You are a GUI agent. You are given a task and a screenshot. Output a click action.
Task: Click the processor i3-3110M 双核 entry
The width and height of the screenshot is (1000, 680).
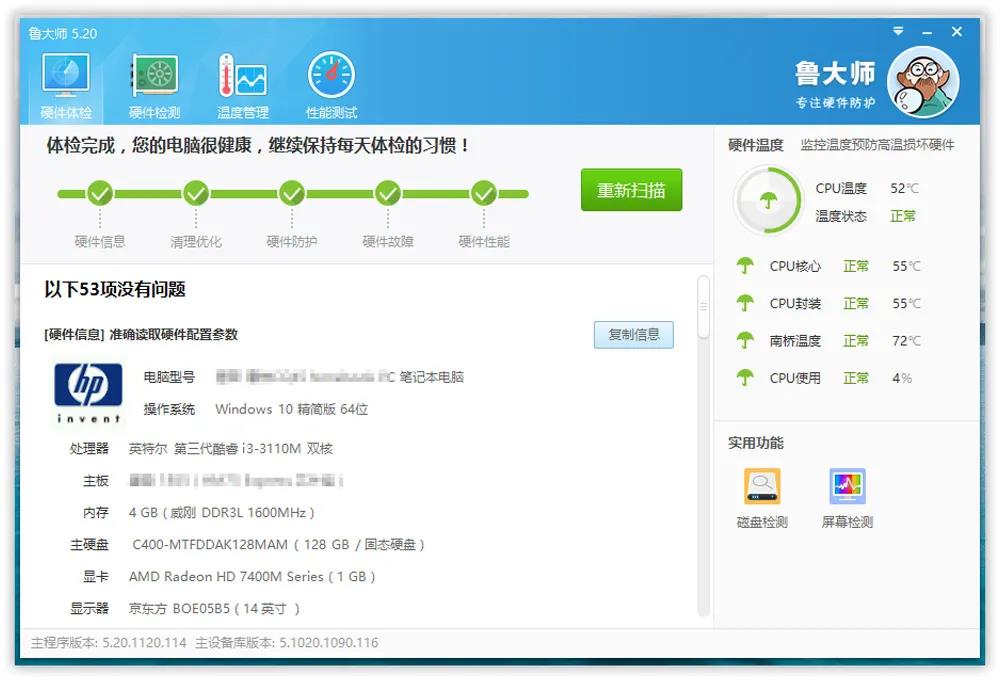(x=231, y=448)
